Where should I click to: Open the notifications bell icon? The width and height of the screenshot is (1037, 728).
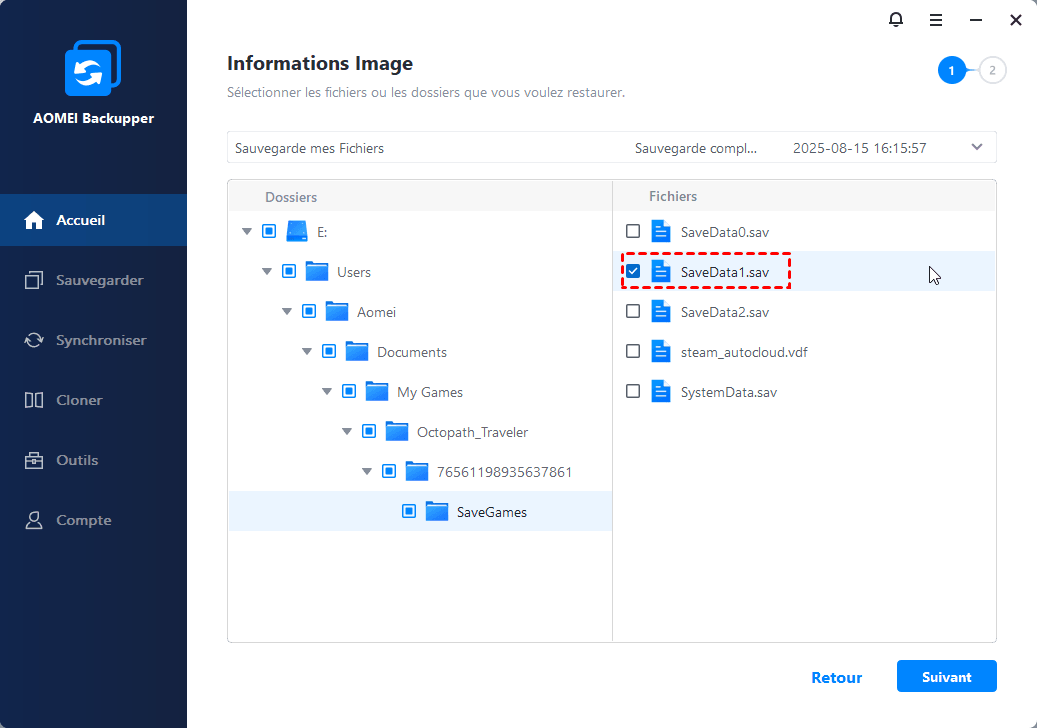tap(895, 20)
